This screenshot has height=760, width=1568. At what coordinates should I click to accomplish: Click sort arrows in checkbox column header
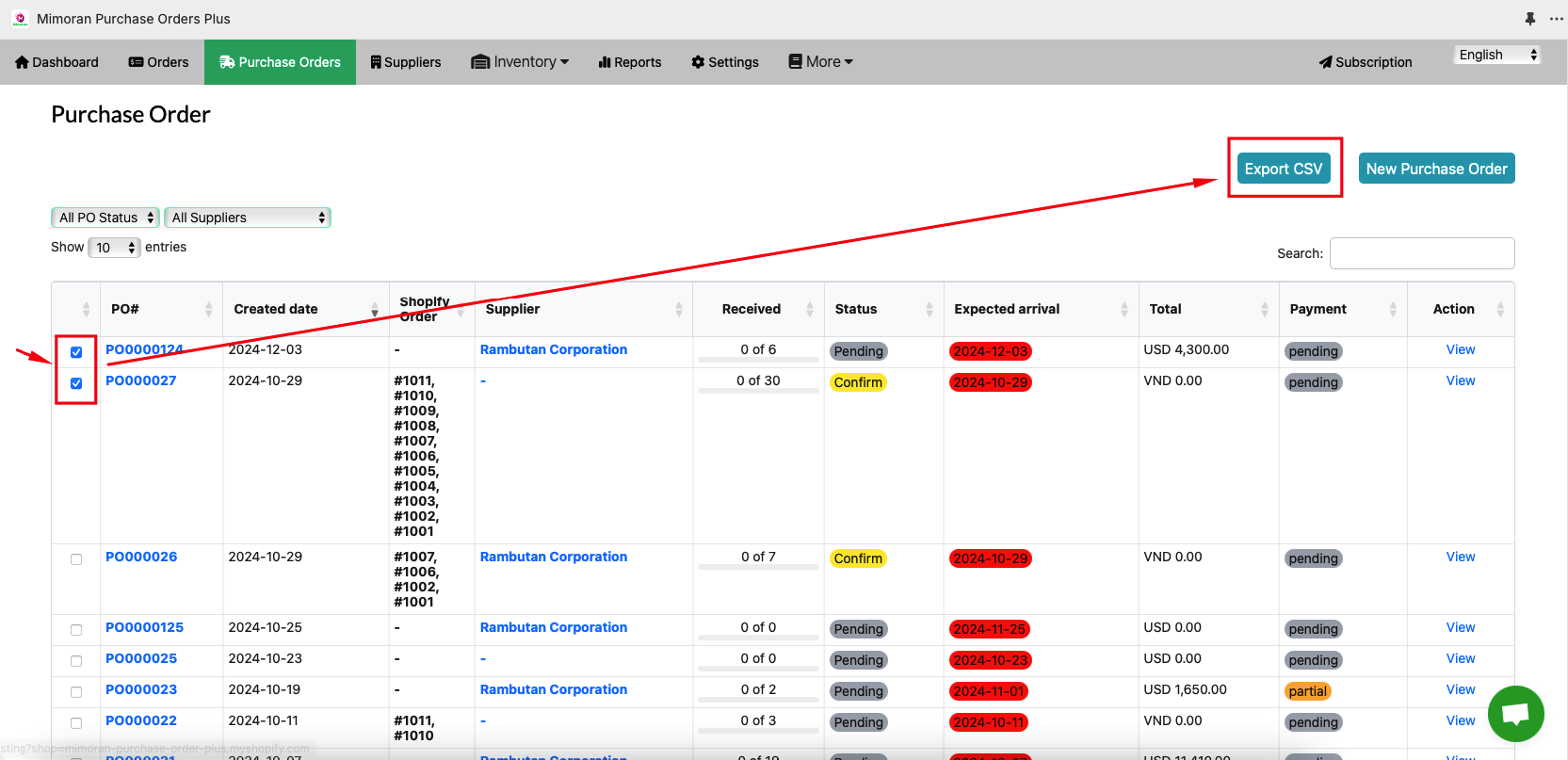[x=86, y=309]
